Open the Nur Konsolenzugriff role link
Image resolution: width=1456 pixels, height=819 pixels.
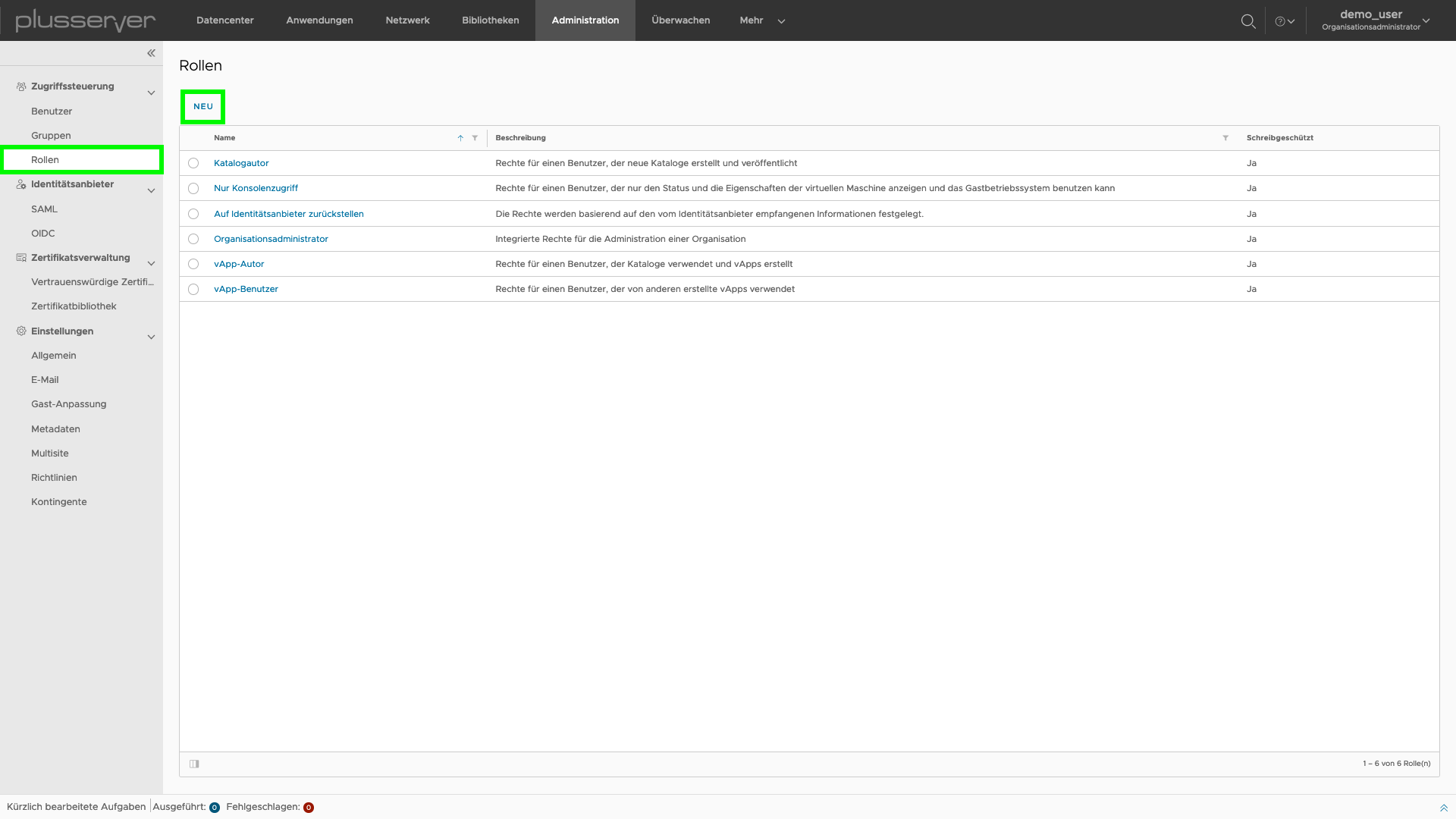tap(256, 188)
